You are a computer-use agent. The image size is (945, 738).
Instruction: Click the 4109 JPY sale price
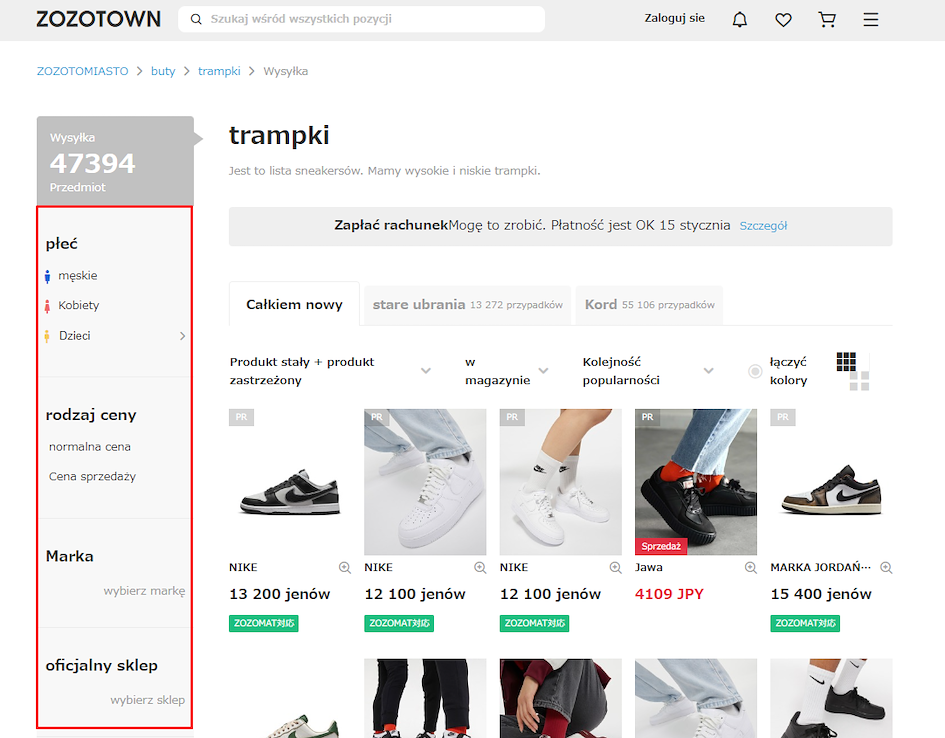click(669, 594)
